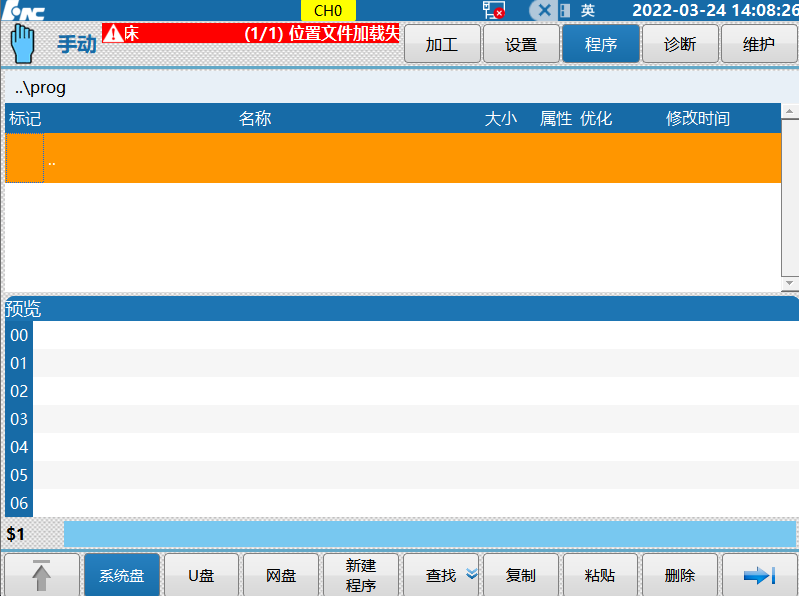The width and height of the screenshot is (799, 596).
Task: Click the manual mode hand icon
Action: [x=22, y=43]
